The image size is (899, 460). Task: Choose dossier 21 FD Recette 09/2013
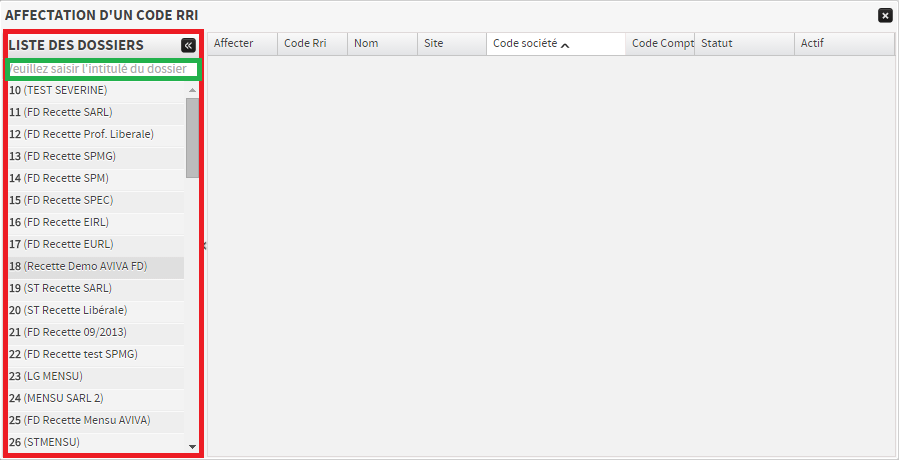tap(68, 332)
